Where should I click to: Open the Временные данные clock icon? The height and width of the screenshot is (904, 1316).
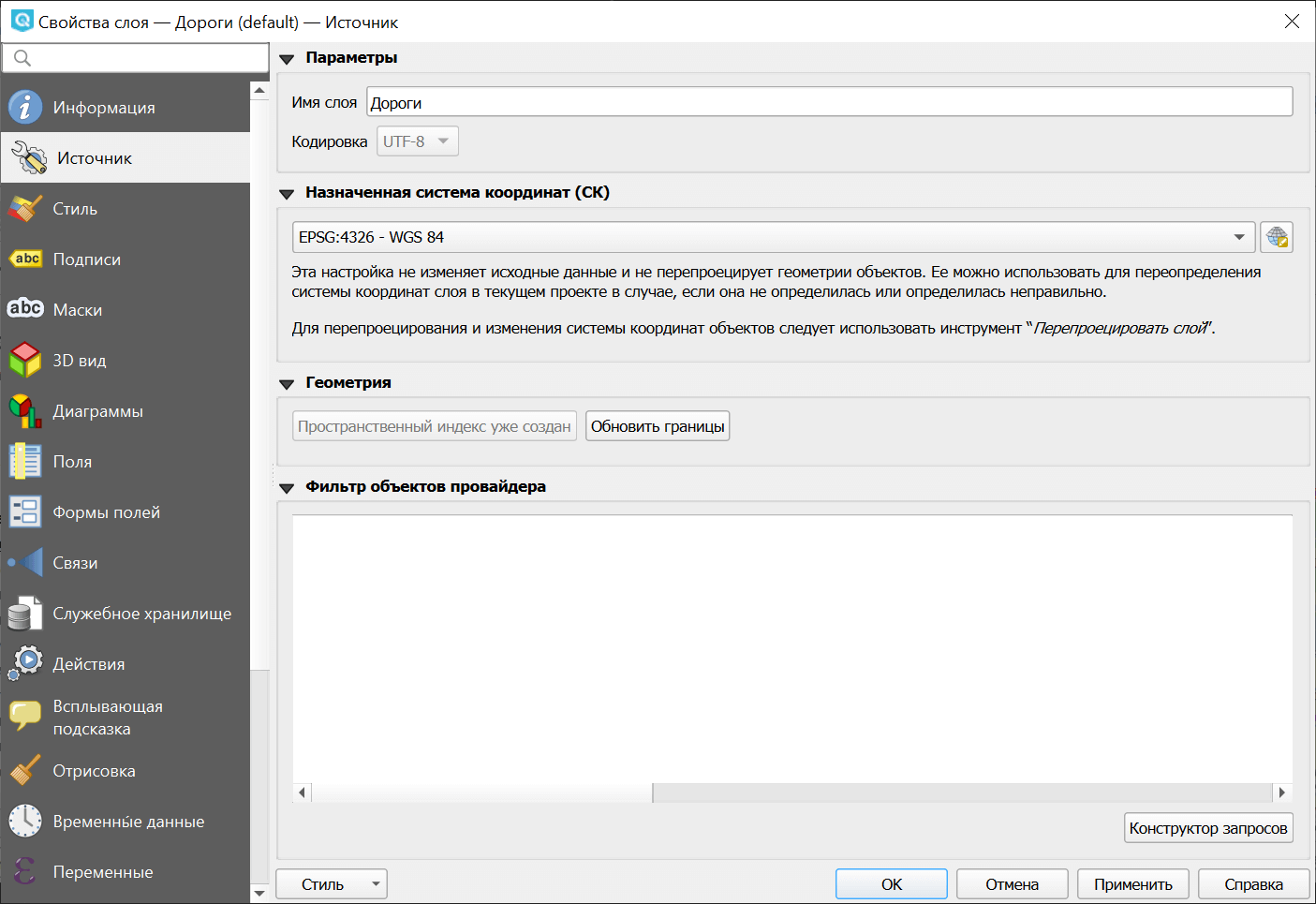24,821
